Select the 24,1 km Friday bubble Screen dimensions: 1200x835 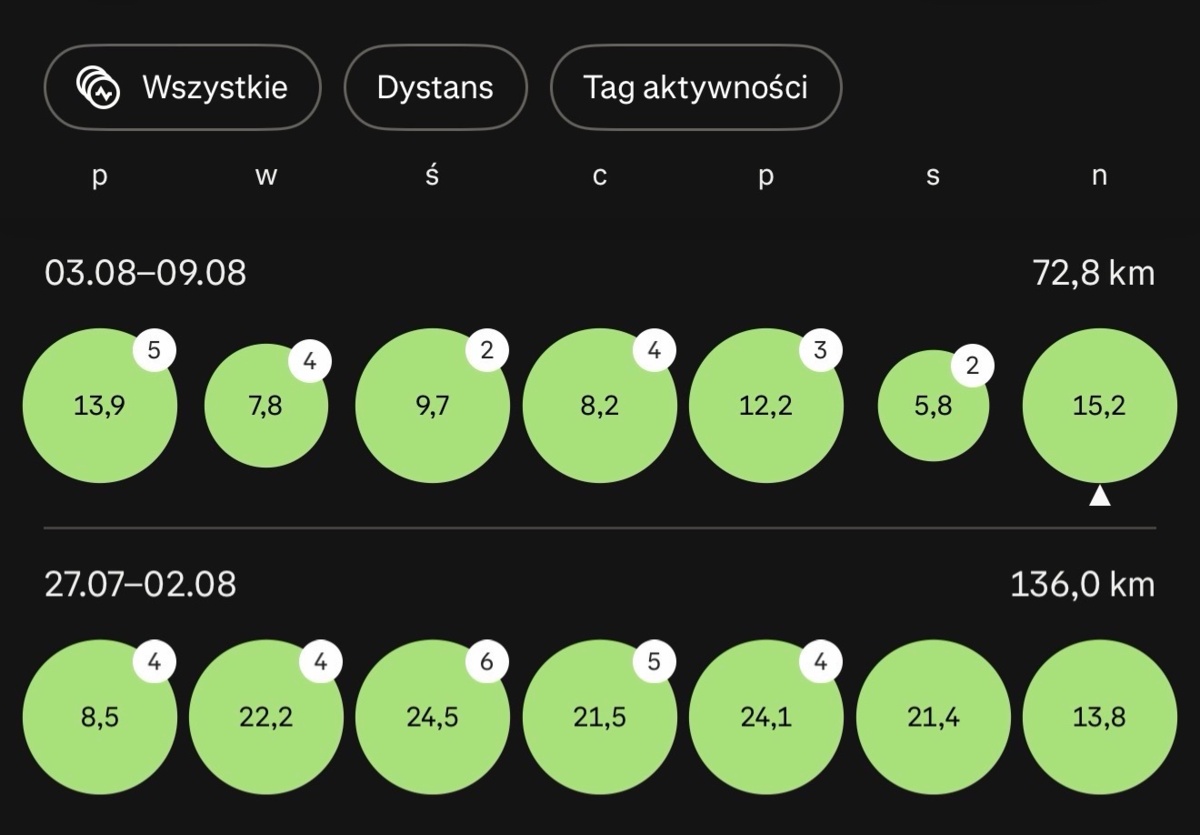766,718
